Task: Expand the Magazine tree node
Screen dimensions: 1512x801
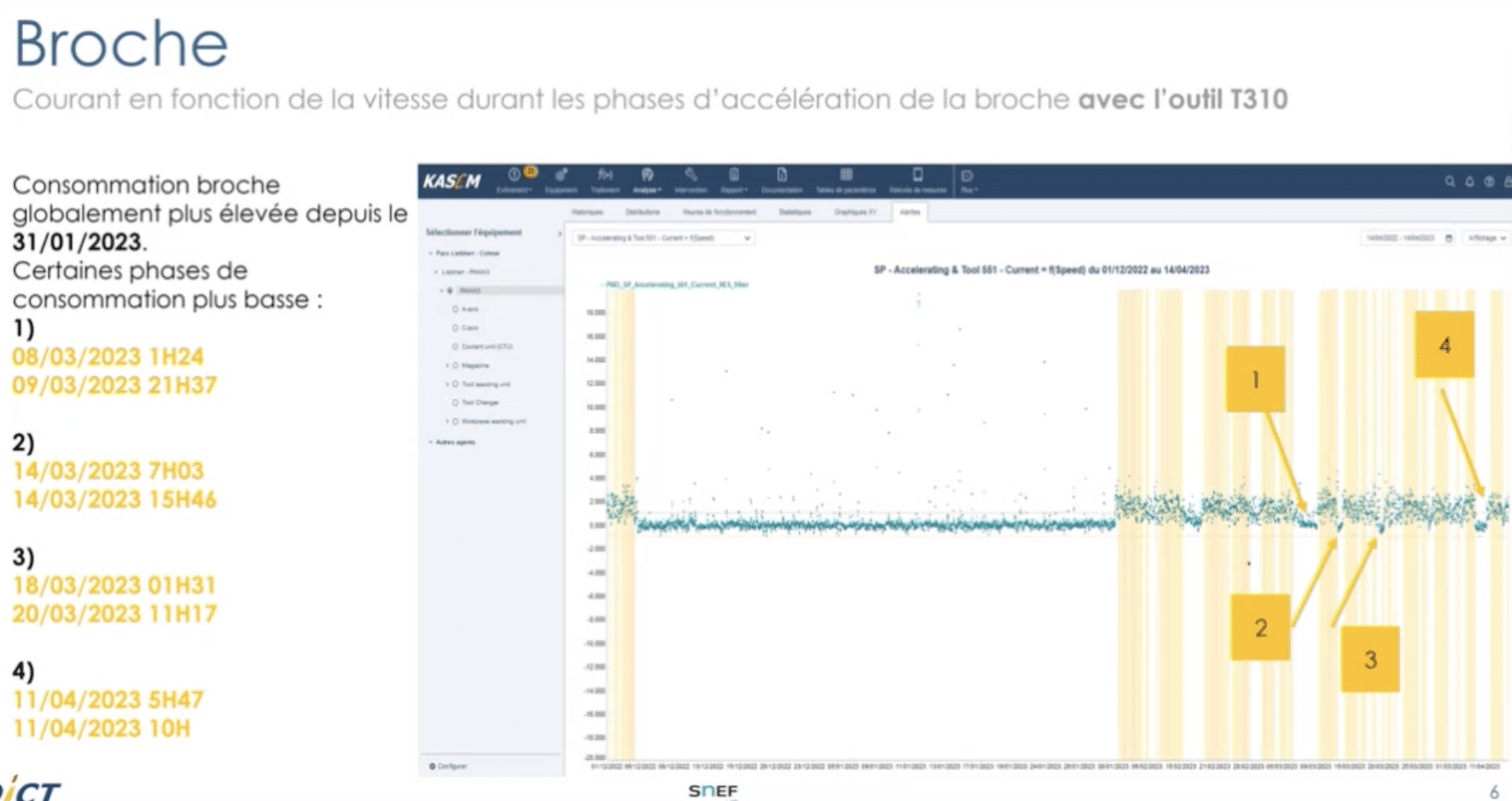Action: click(x=447, y=365)
